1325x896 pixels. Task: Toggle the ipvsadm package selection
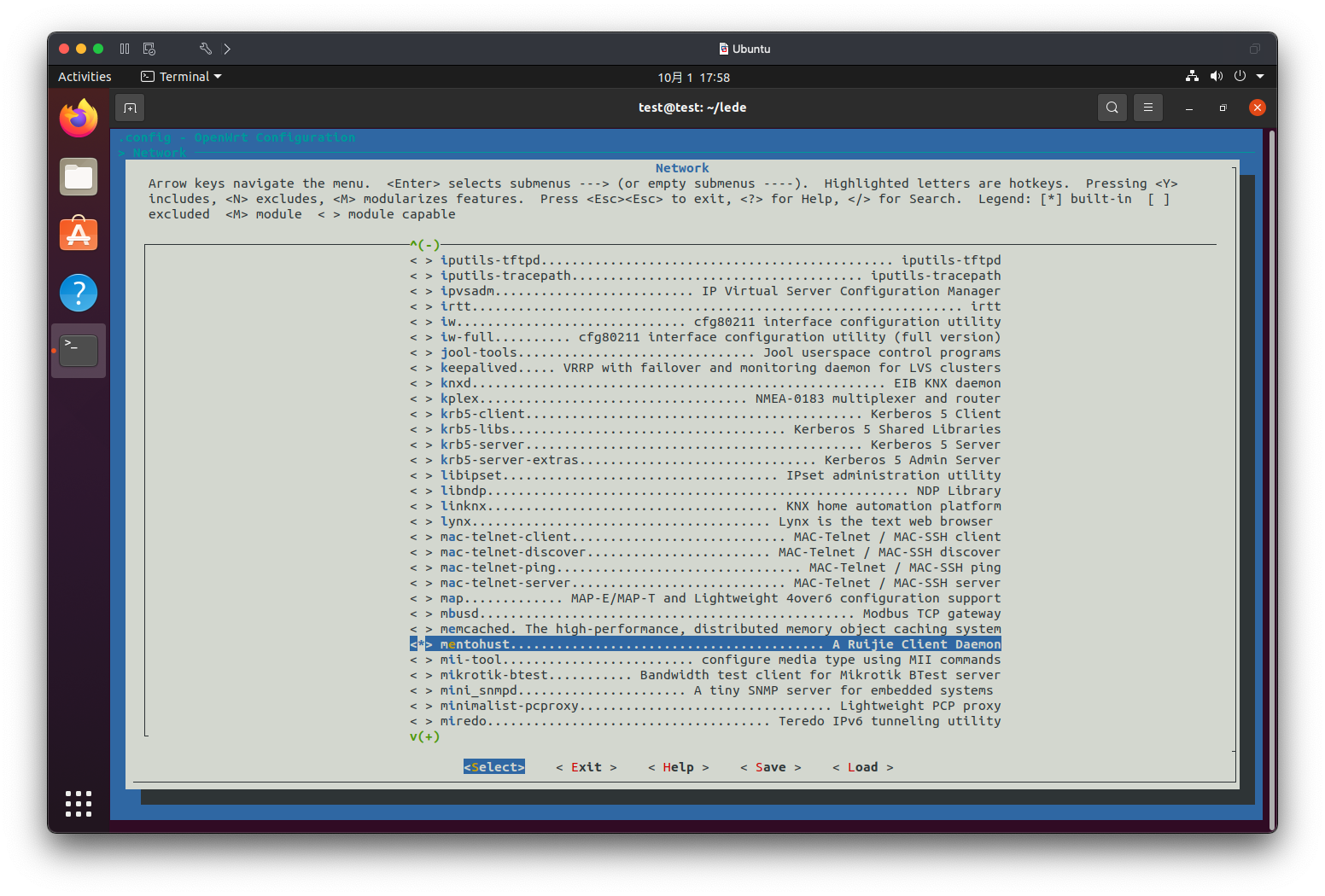pos(421,291)
